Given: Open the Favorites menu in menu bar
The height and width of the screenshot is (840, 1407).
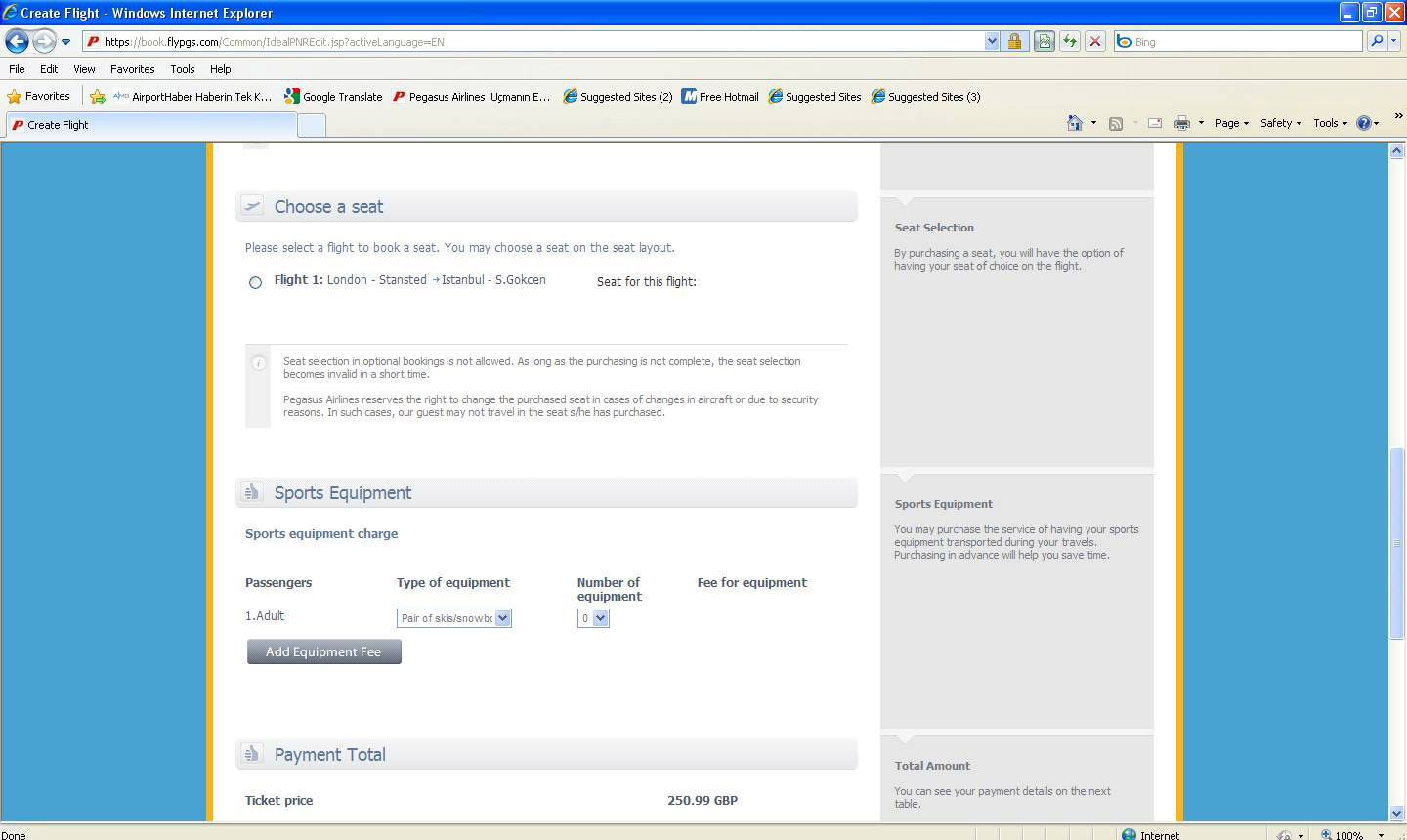Looking at the screenshot, I should coord(132,69).
